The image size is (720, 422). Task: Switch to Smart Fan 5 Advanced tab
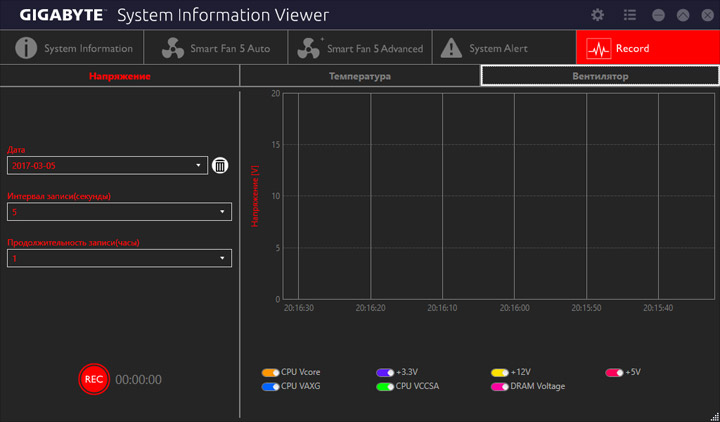point(360,48)
